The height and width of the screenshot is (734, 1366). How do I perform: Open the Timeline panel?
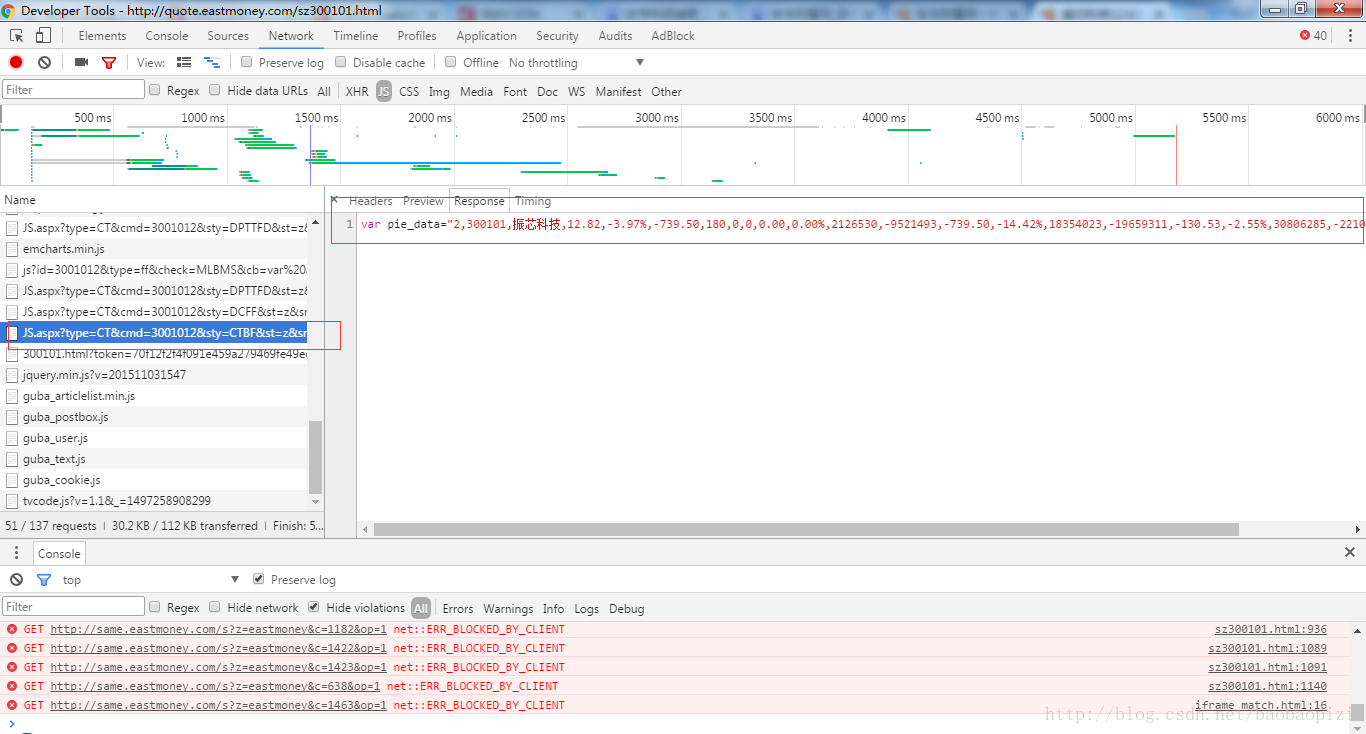coord(356,35)
